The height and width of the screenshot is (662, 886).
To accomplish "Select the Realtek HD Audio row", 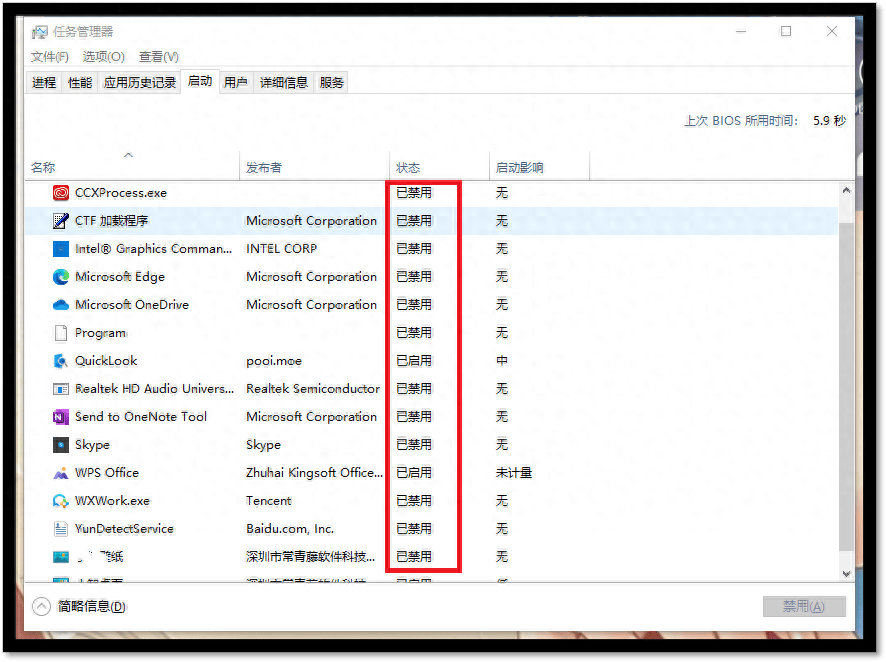I will [x=227, y=389].
